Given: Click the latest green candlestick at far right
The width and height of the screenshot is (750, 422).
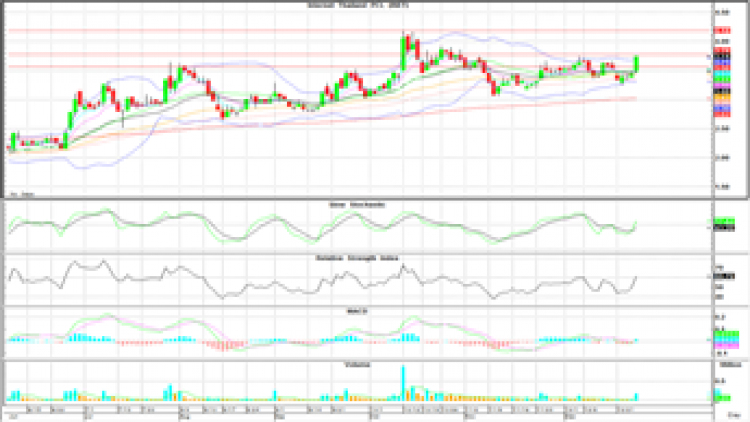Looking at the screenshot, I should coord(637,64).
